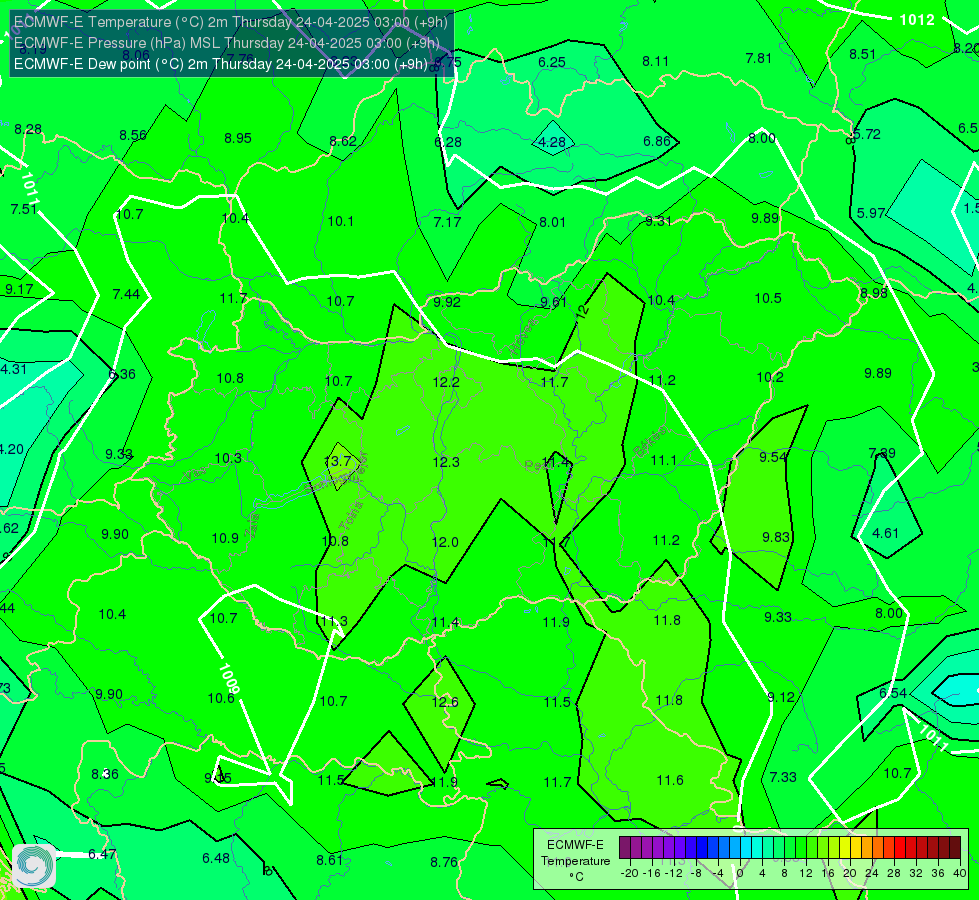Screen dimensions: 979x900
Task: Click the grid value 7.33
Action: click(783, 776)
